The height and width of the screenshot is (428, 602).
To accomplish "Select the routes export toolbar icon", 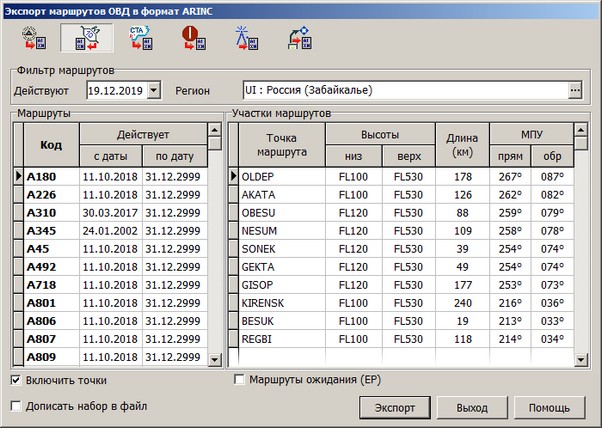I will (x=85, y=37).
